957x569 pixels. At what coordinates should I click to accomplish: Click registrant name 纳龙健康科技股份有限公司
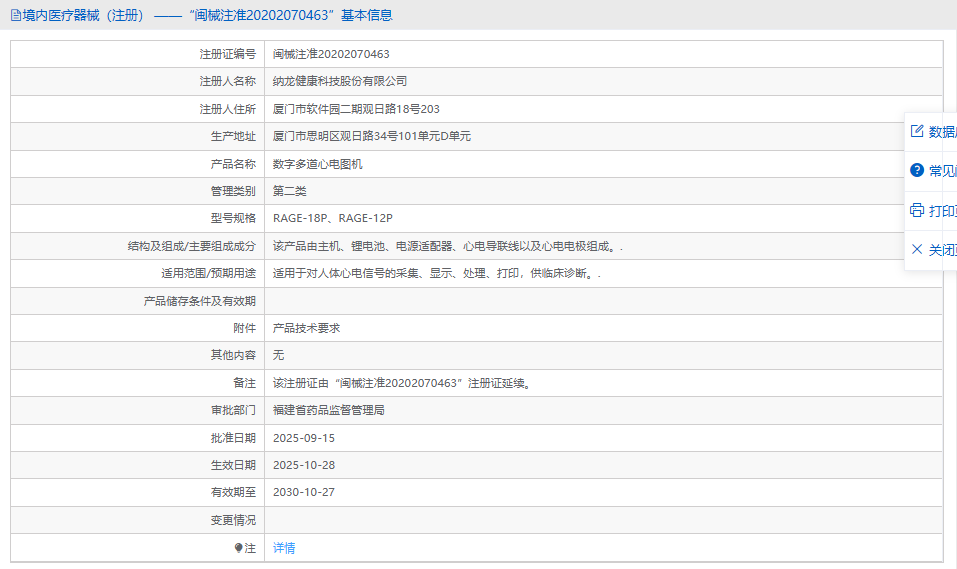click(x=340, y=81)
